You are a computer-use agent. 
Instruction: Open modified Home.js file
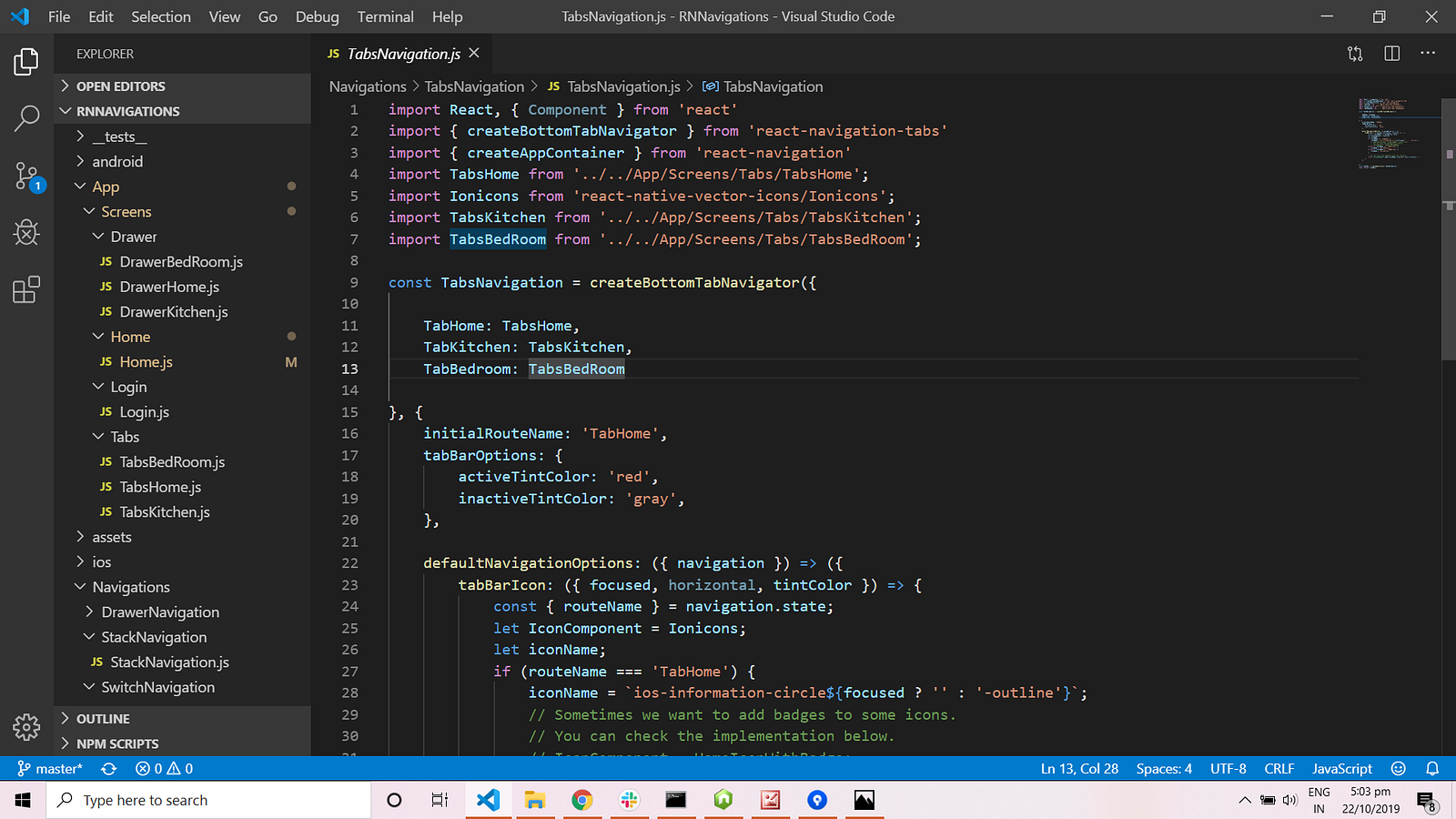(182, 362)
